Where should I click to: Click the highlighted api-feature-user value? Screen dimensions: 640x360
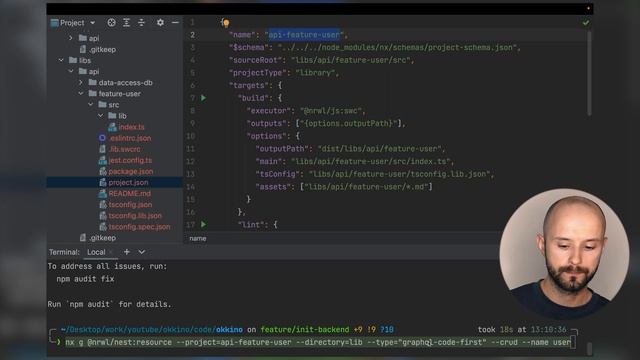(304, 35)
